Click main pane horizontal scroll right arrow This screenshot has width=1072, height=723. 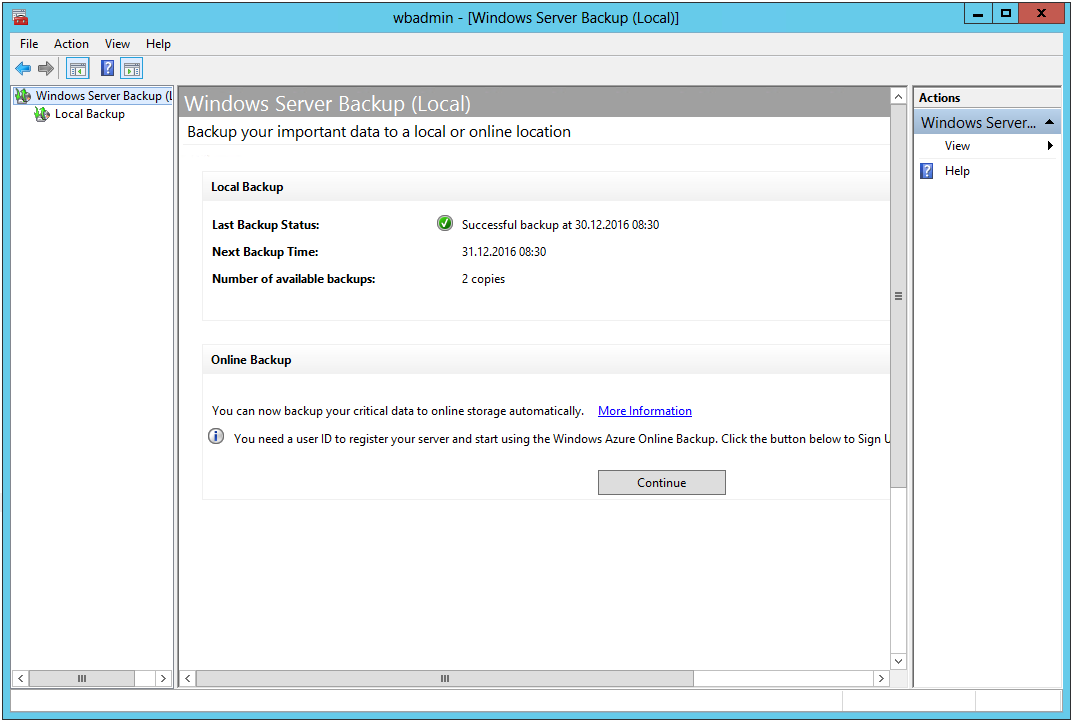click(881, 679)
